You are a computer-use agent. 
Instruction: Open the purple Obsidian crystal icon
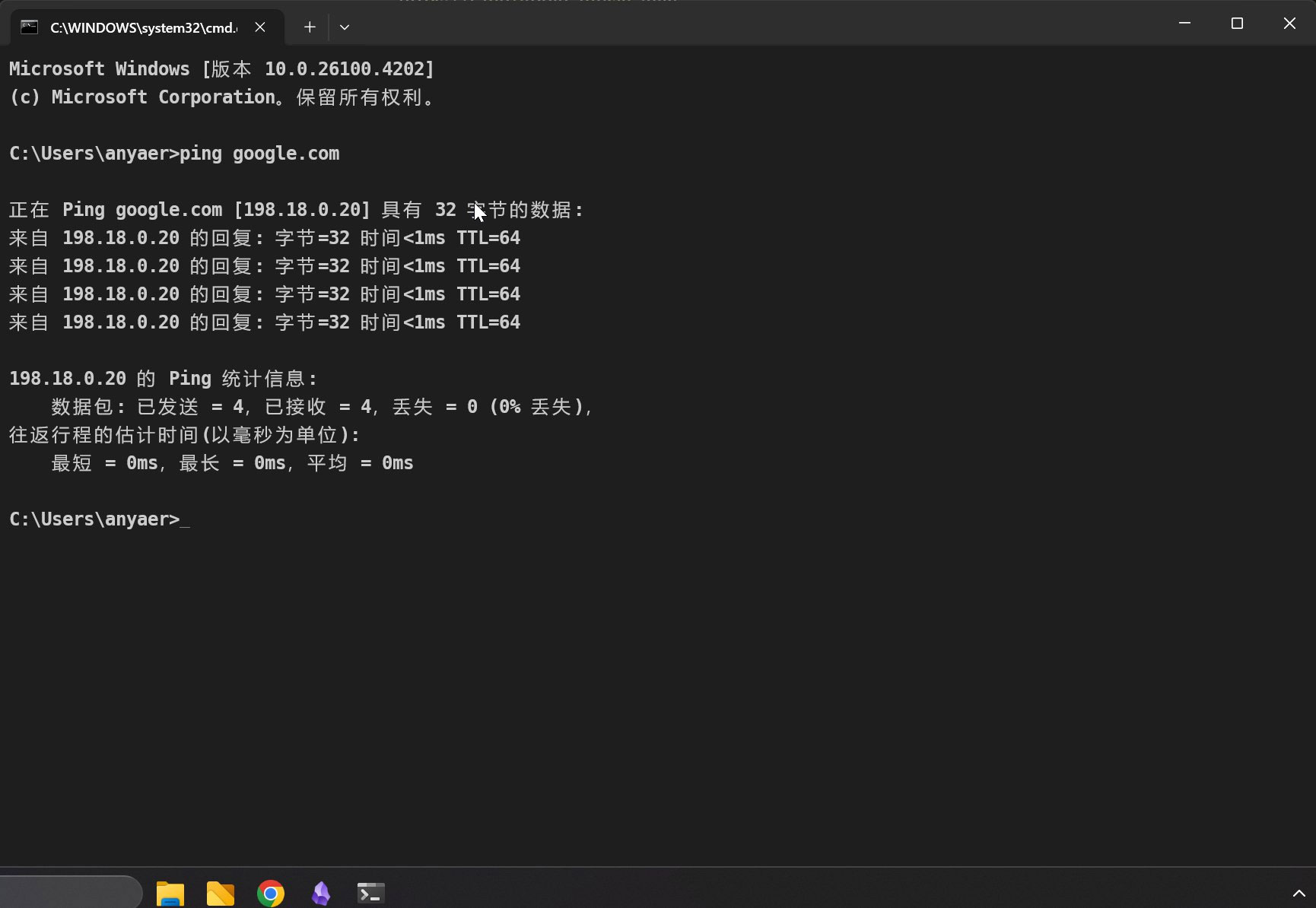point(321,894)
